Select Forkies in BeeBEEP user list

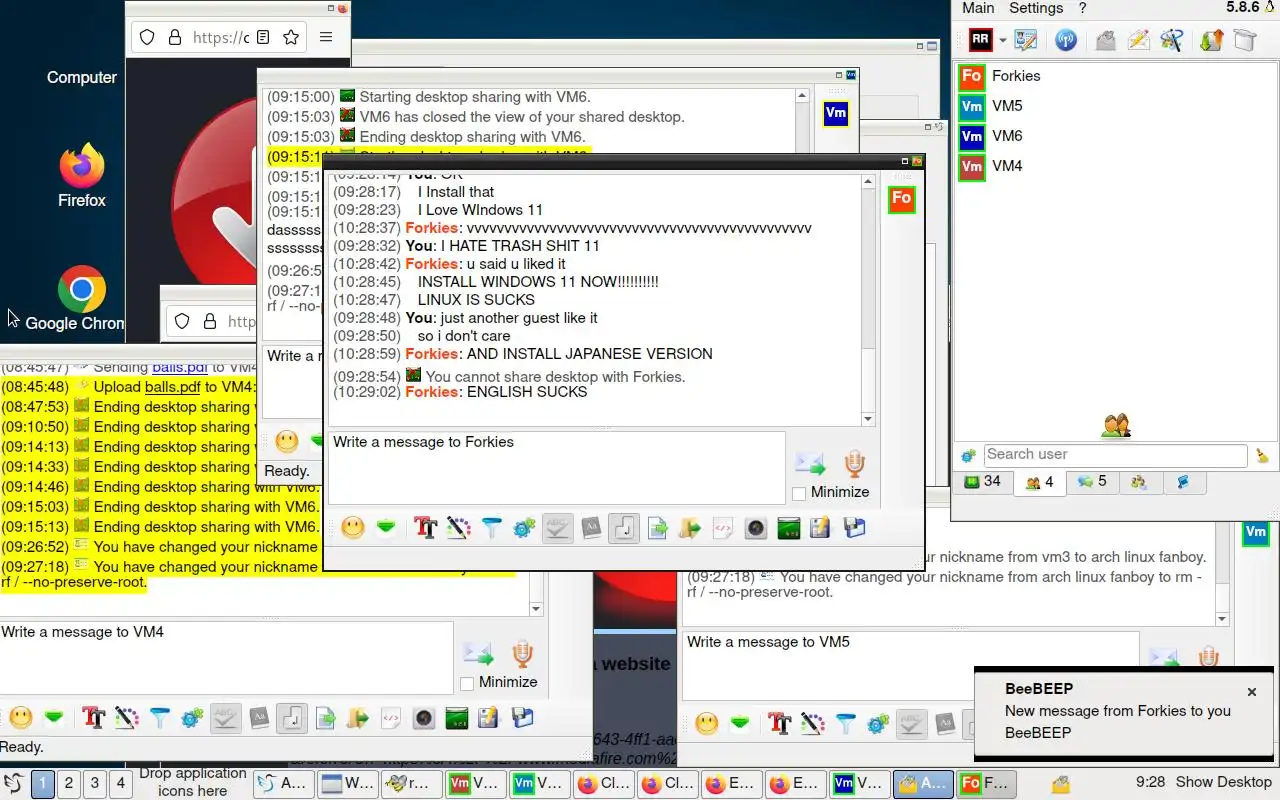pyautogui.click(x=1115, y=76)
